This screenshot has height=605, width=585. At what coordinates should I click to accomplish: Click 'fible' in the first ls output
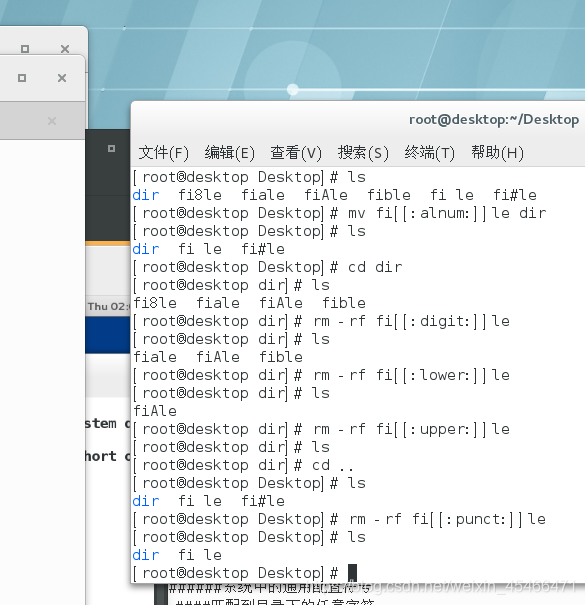point(389,195)
